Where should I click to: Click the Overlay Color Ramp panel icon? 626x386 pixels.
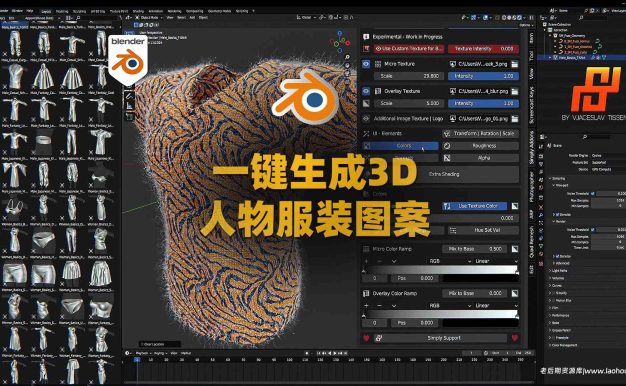pos(366,293)
